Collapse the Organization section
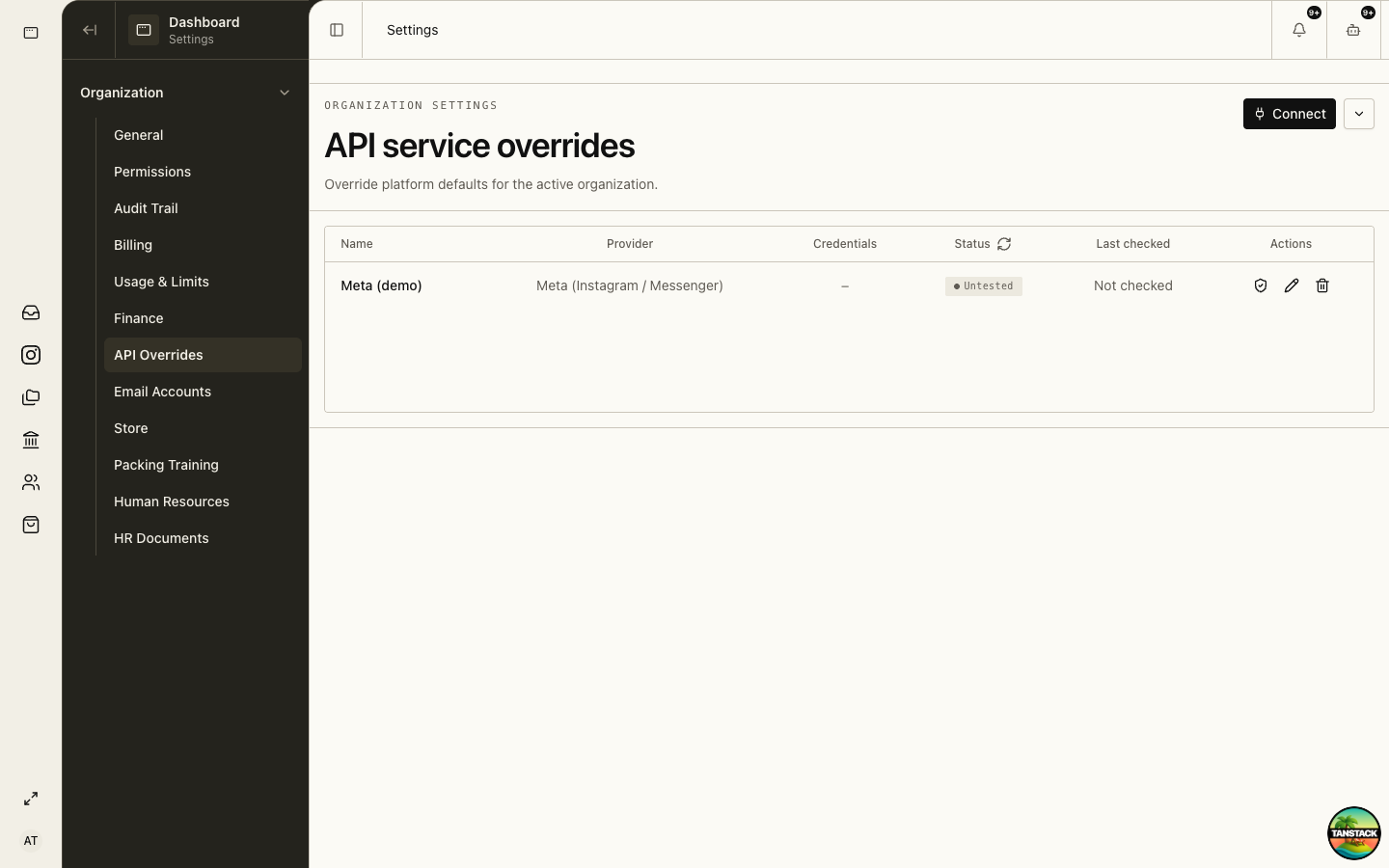Screen dimensions: 1389x868 tap(185, 93)
